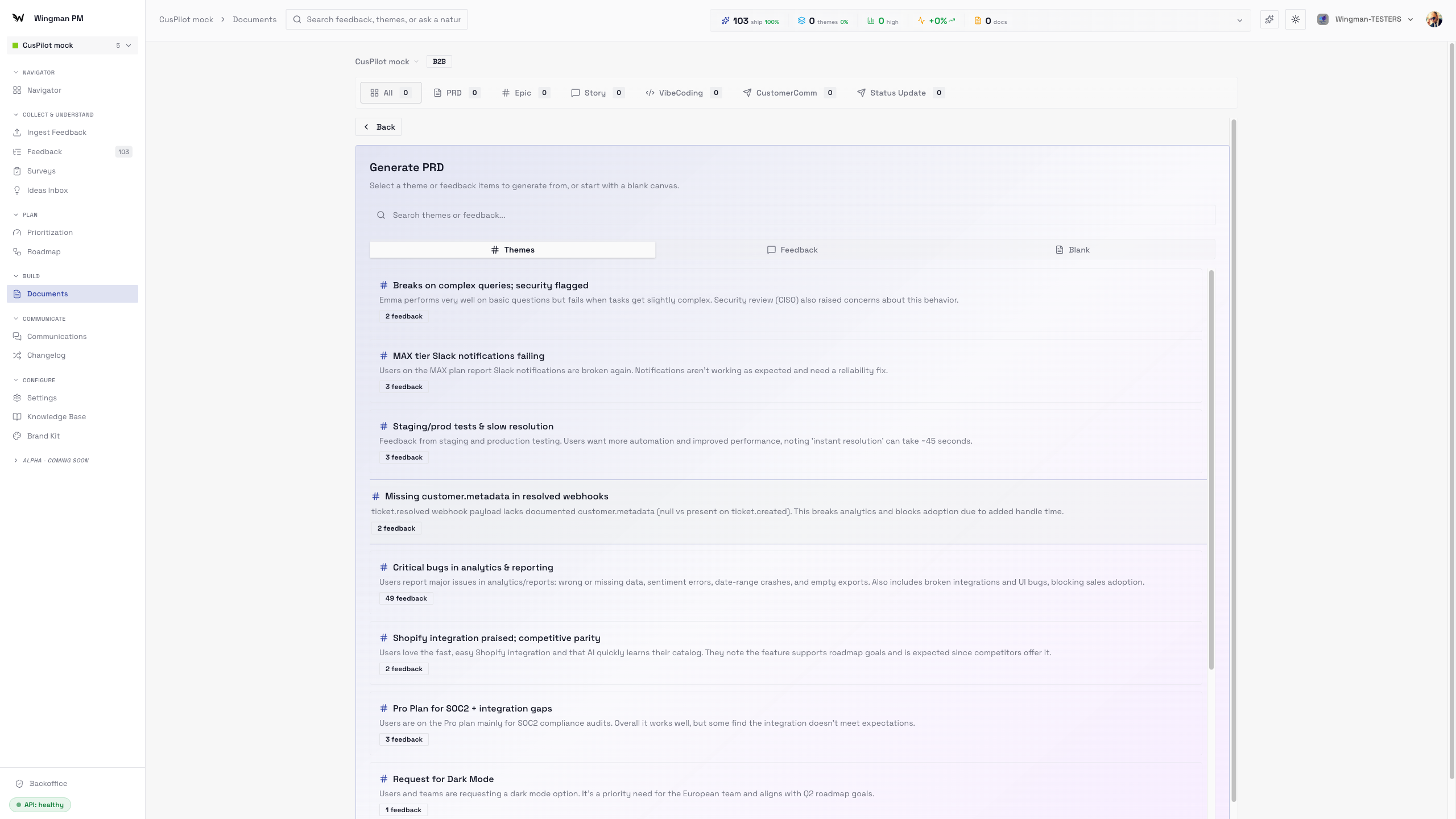Select the Blank canvas tab
The width and height of the screenshot is (1456, 819).
[1073, 250]
